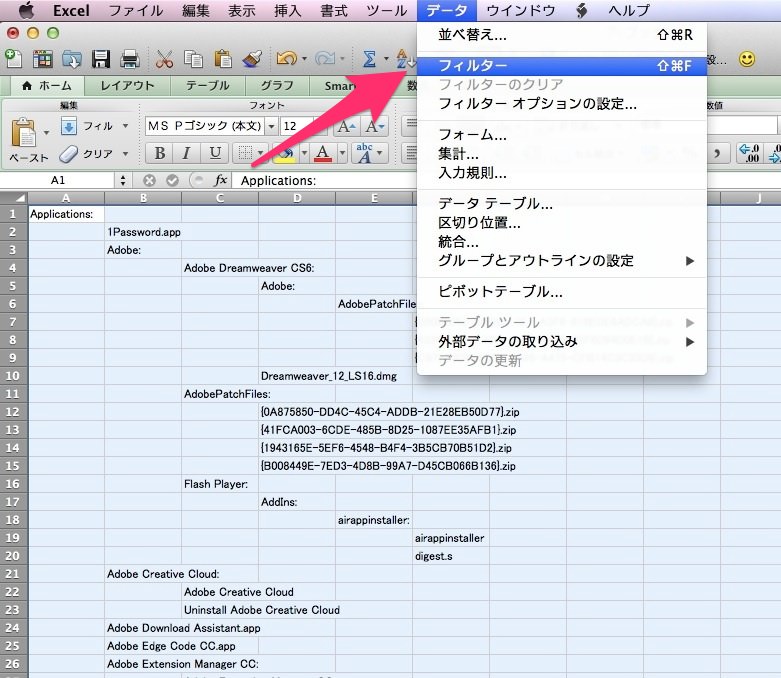
Task: Cut selection with scissors icon
Action: (x=164, y=59)
